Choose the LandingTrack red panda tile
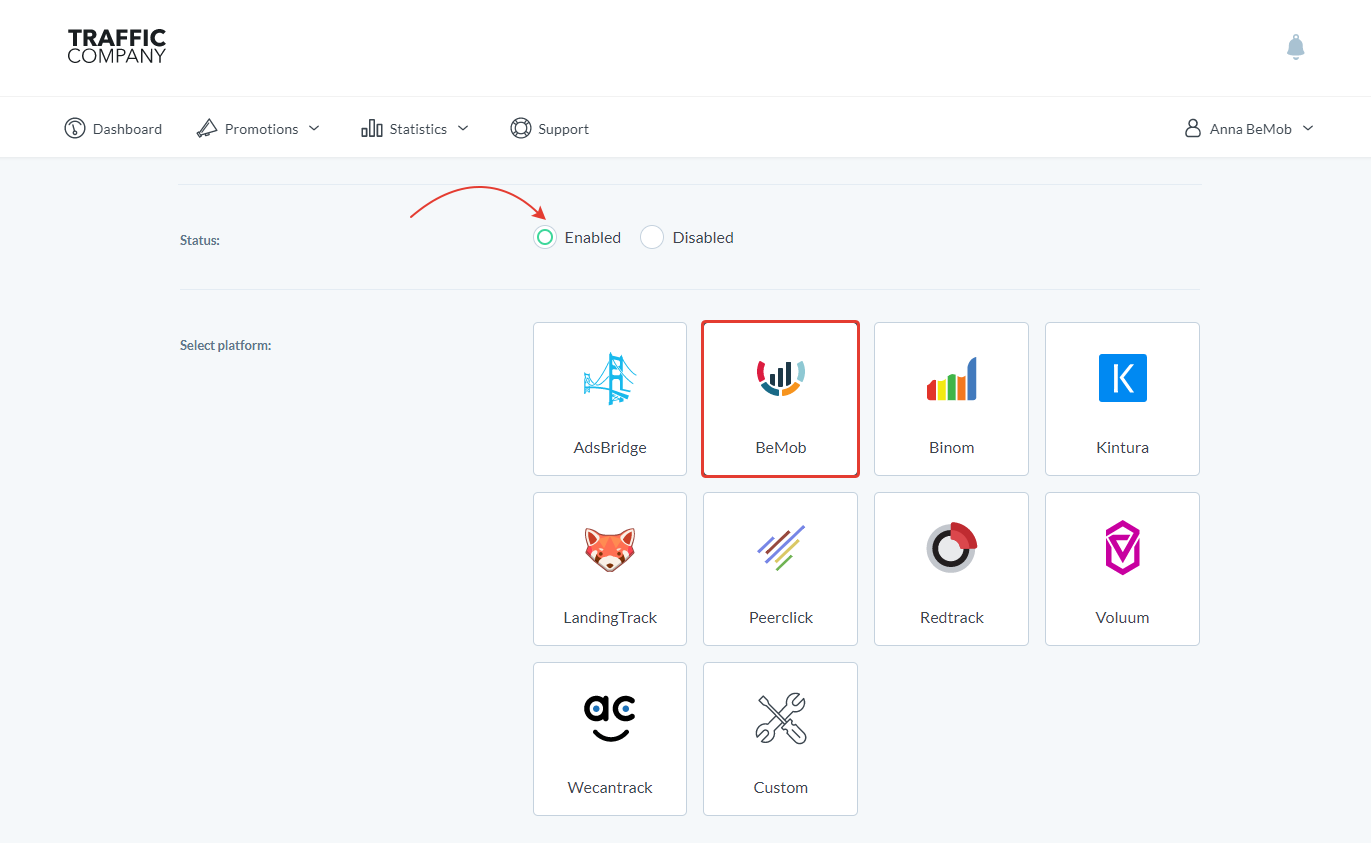The width and height of the screenshot is (1371, 843). (610, 569)
